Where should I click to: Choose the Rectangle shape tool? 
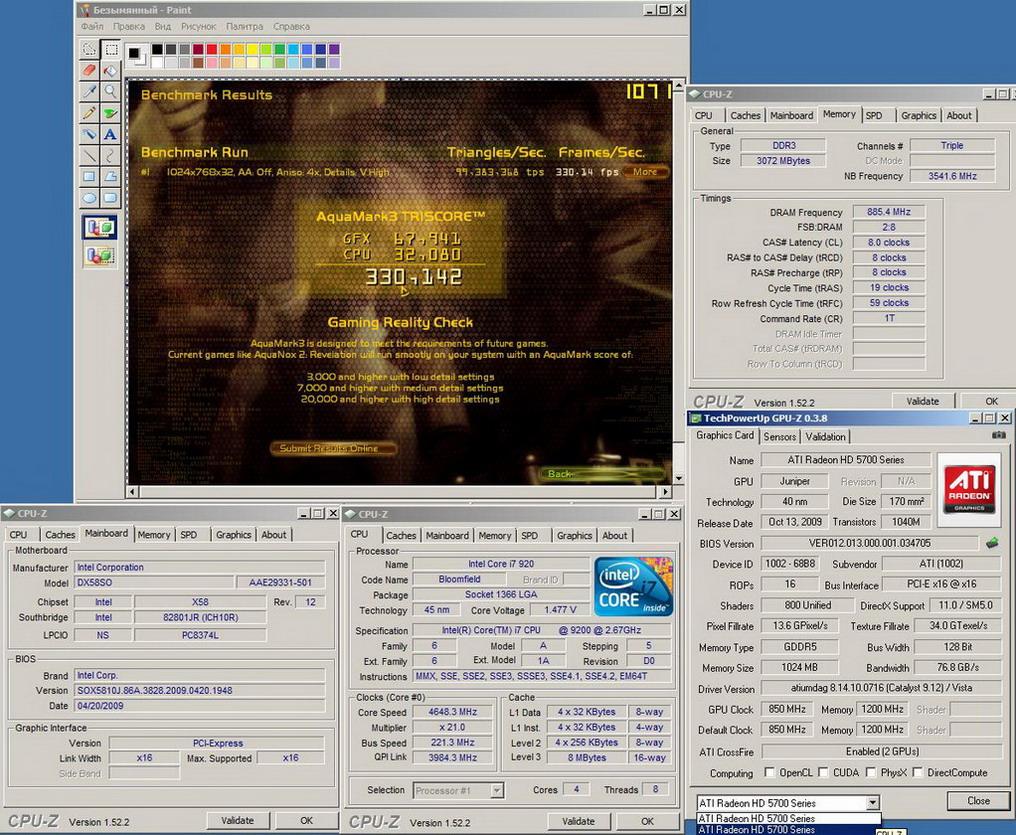[x=89, y=176]
